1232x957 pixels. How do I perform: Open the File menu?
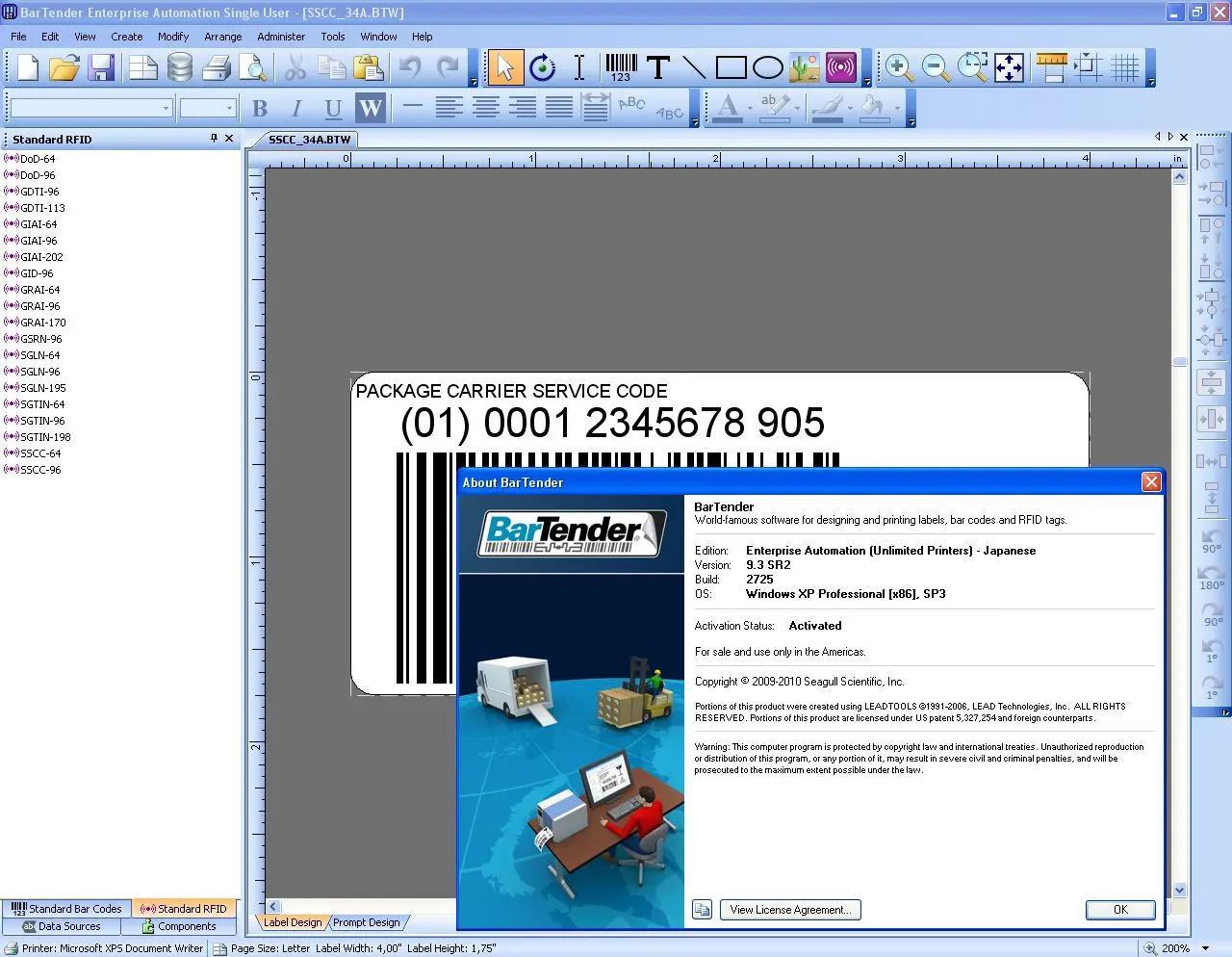tap(18, 37)
